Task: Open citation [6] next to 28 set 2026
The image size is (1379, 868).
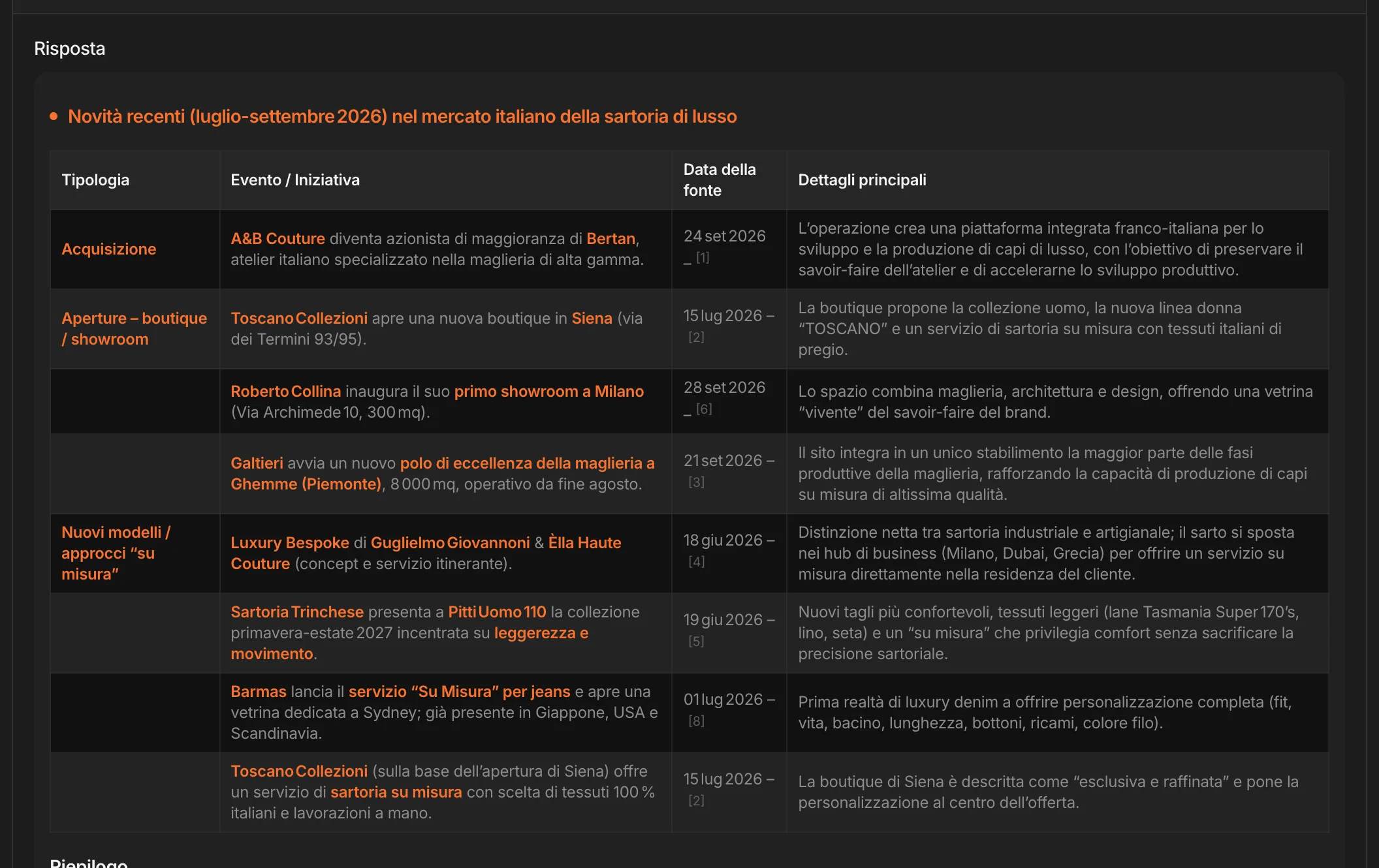Action: (704, 409)
